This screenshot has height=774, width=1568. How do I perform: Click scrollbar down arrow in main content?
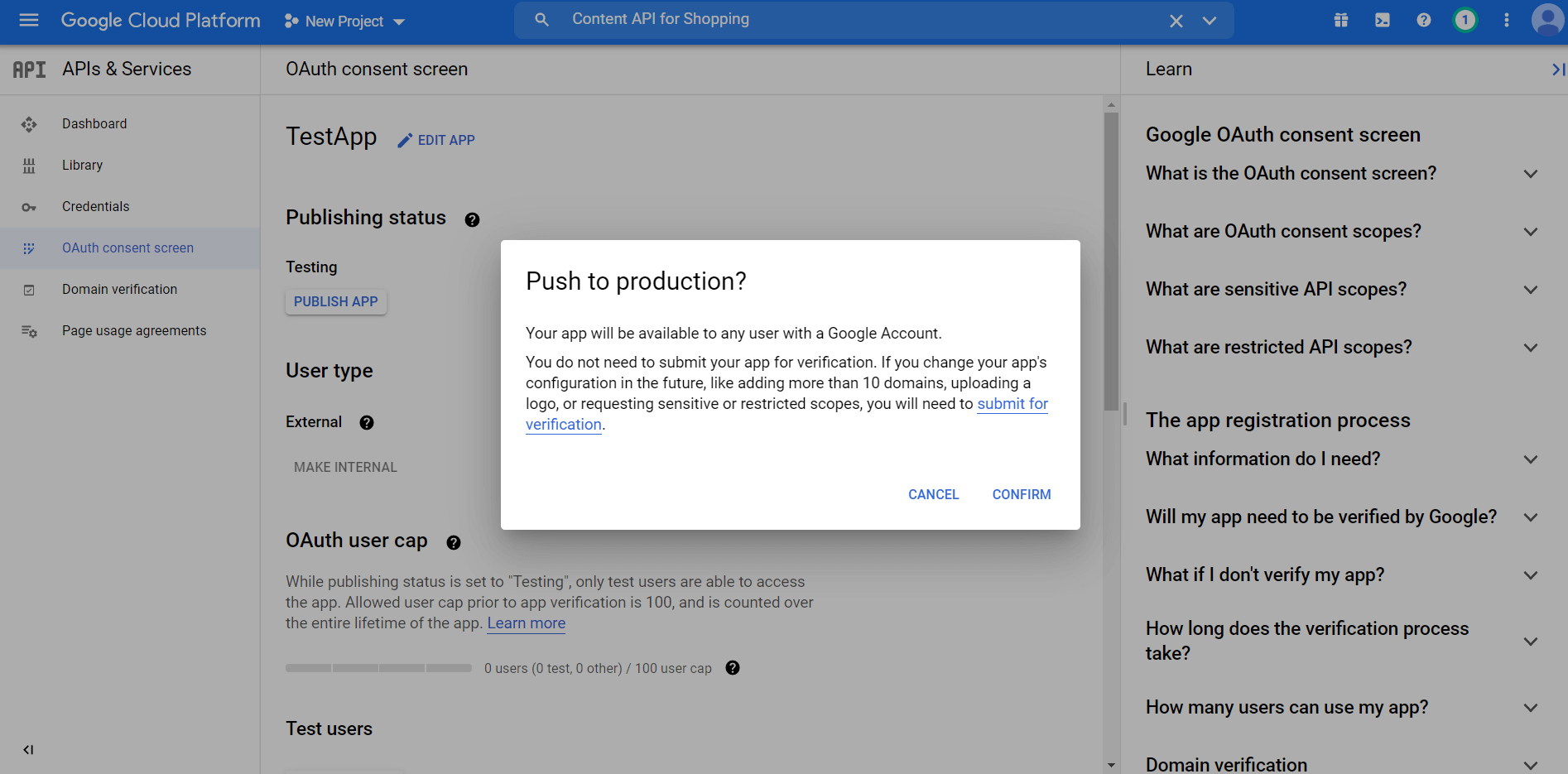pos(1111,766)
